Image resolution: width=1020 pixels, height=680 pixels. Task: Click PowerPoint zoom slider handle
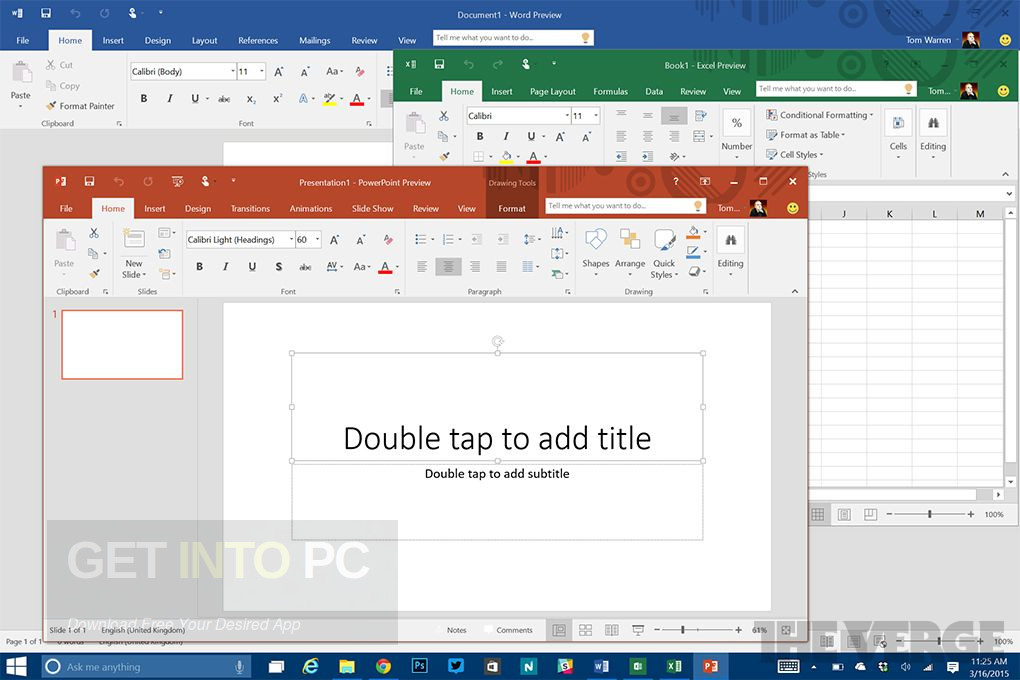682,630
